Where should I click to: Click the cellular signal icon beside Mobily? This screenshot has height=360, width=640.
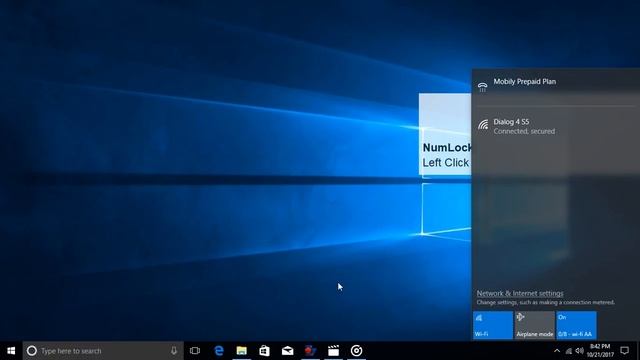click(482, 87)
